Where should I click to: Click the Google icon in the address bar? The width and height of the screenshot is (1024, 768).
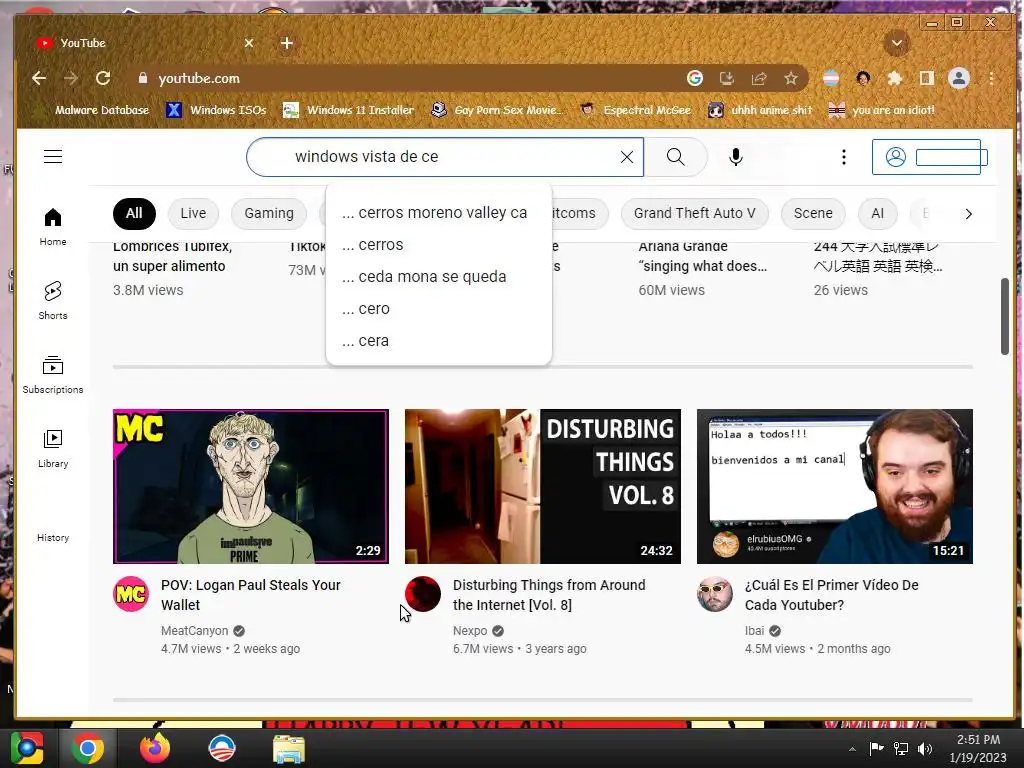pos(695,78)
